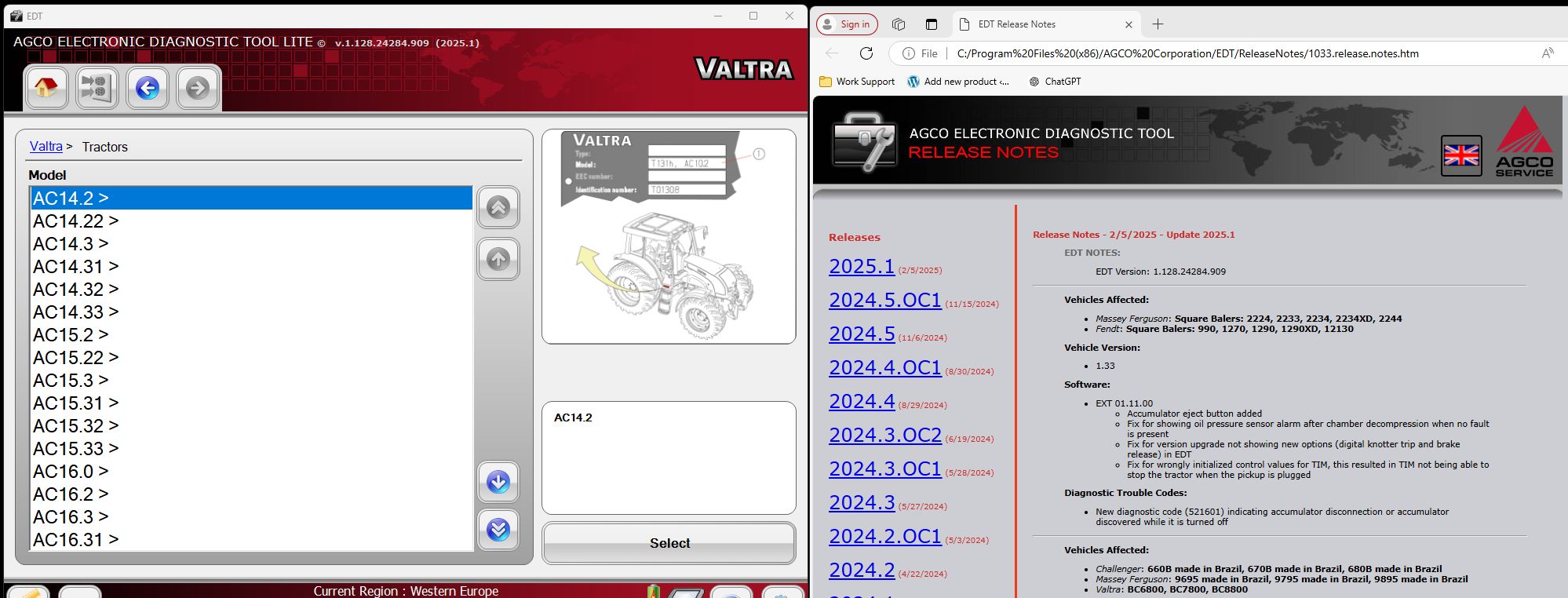Select model AC16.31 in list
The image size is (1568, 598).
pos(251,540)
